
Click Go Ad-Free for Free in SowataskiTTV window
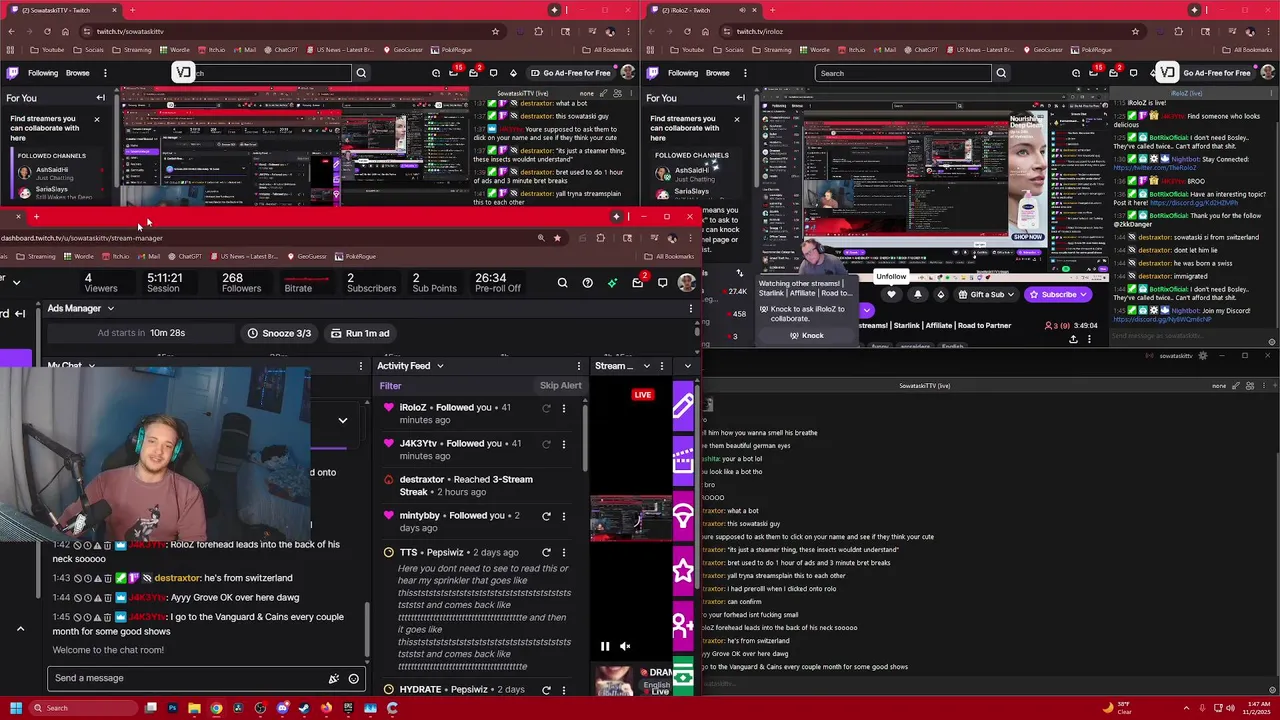click(569, 73)
